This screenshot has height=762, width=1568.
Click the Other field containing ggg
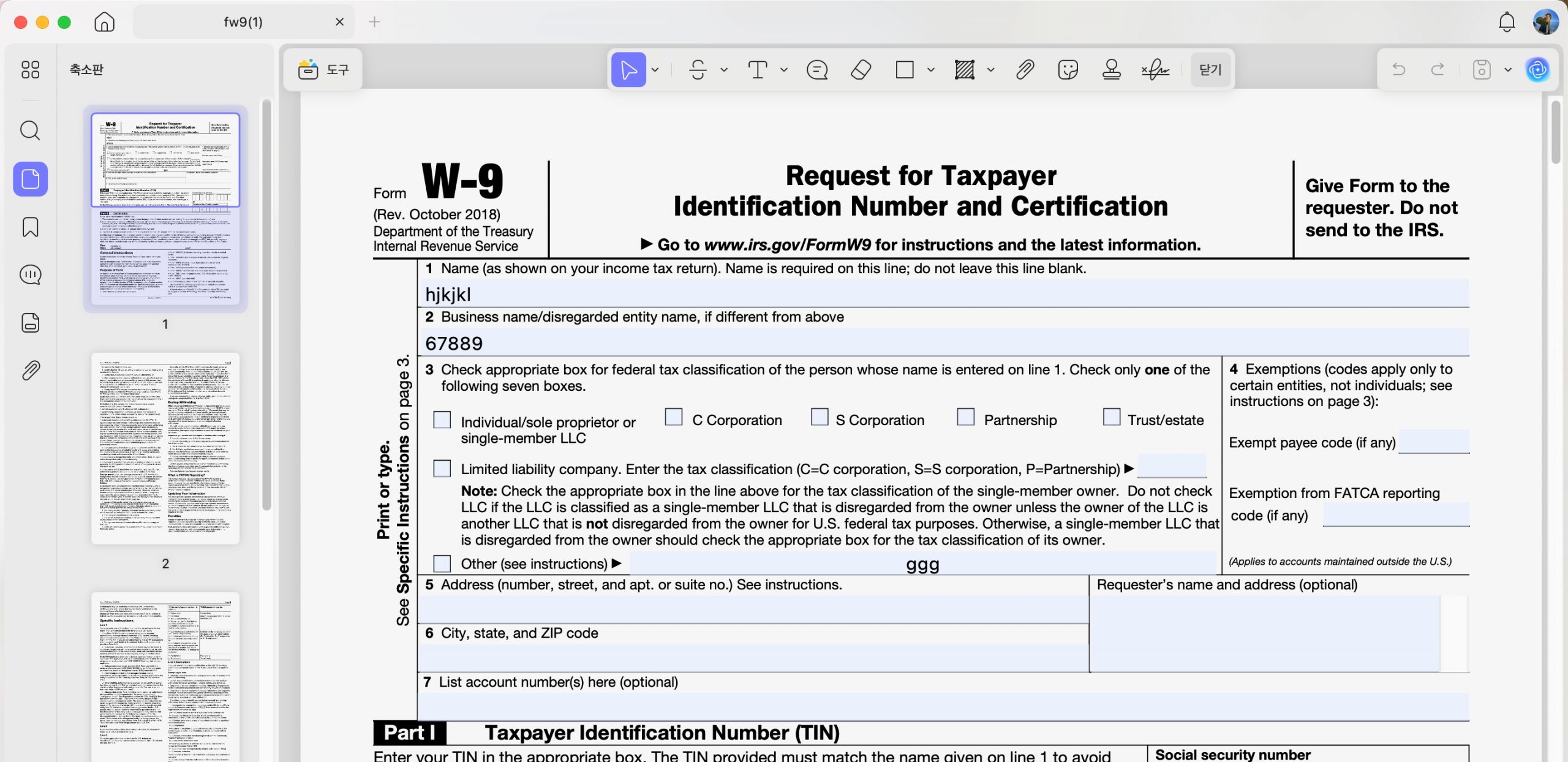922,563
